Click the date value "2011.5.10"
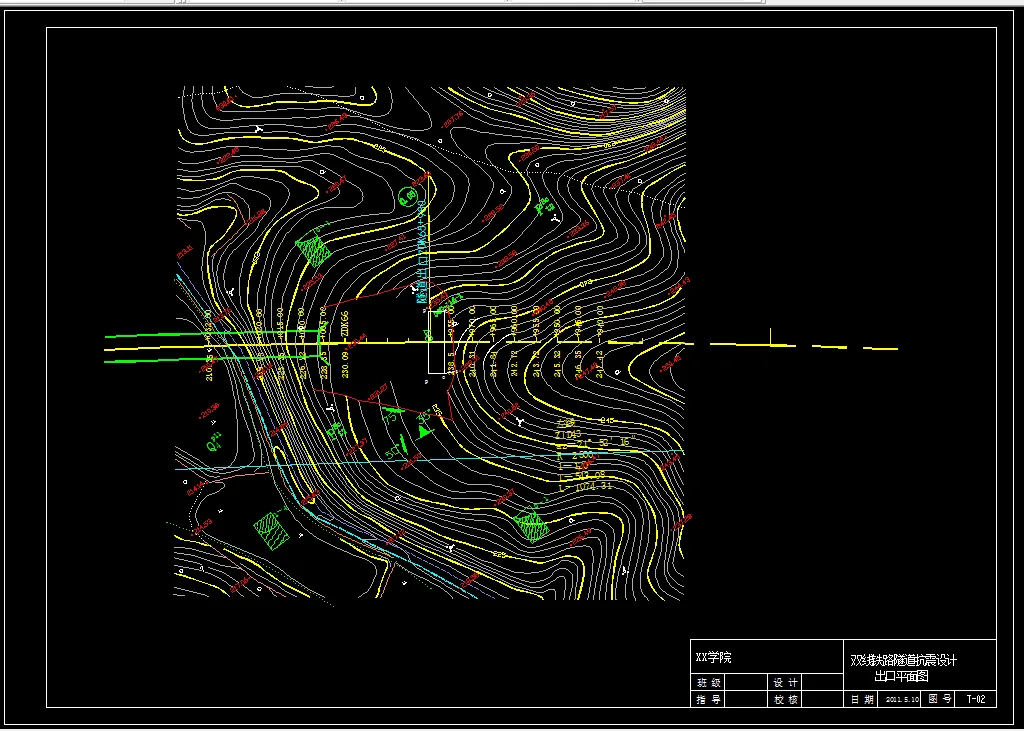This screenshot has width=1024, height=731. (903, 700)
